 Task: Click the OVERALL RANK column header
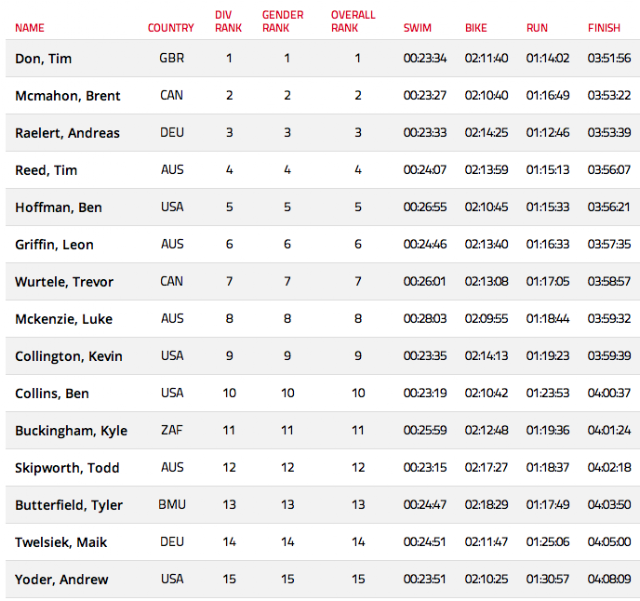pos(353,22)
